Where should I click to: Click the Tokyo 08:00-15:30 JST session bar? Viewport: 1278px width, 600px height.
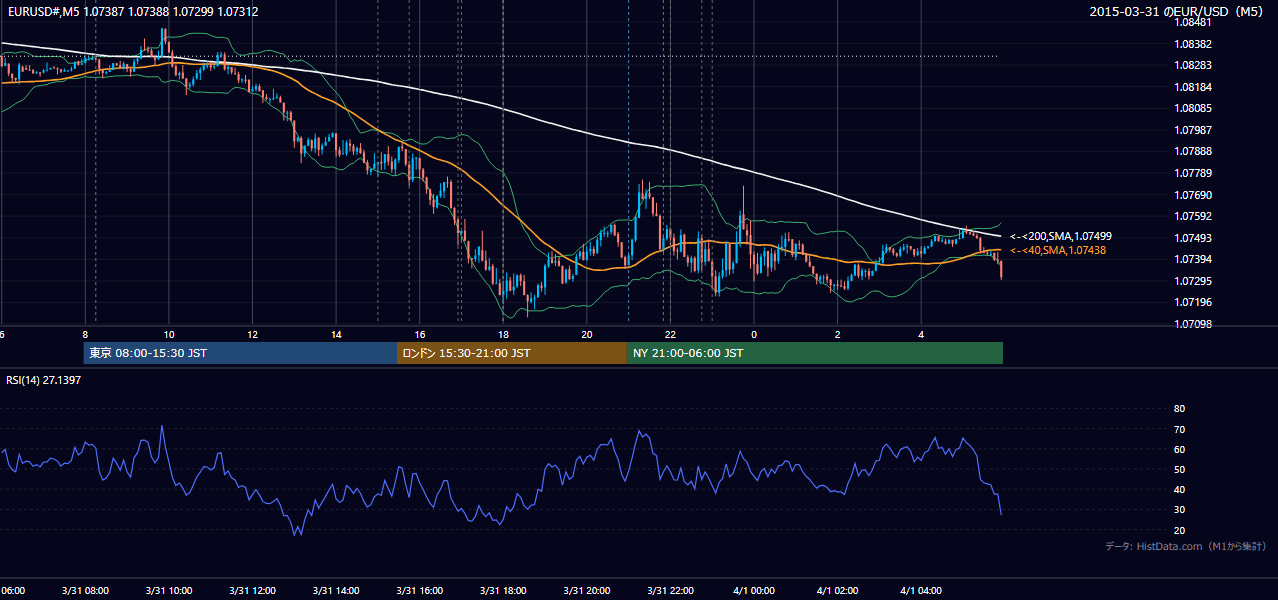(240, 353)
